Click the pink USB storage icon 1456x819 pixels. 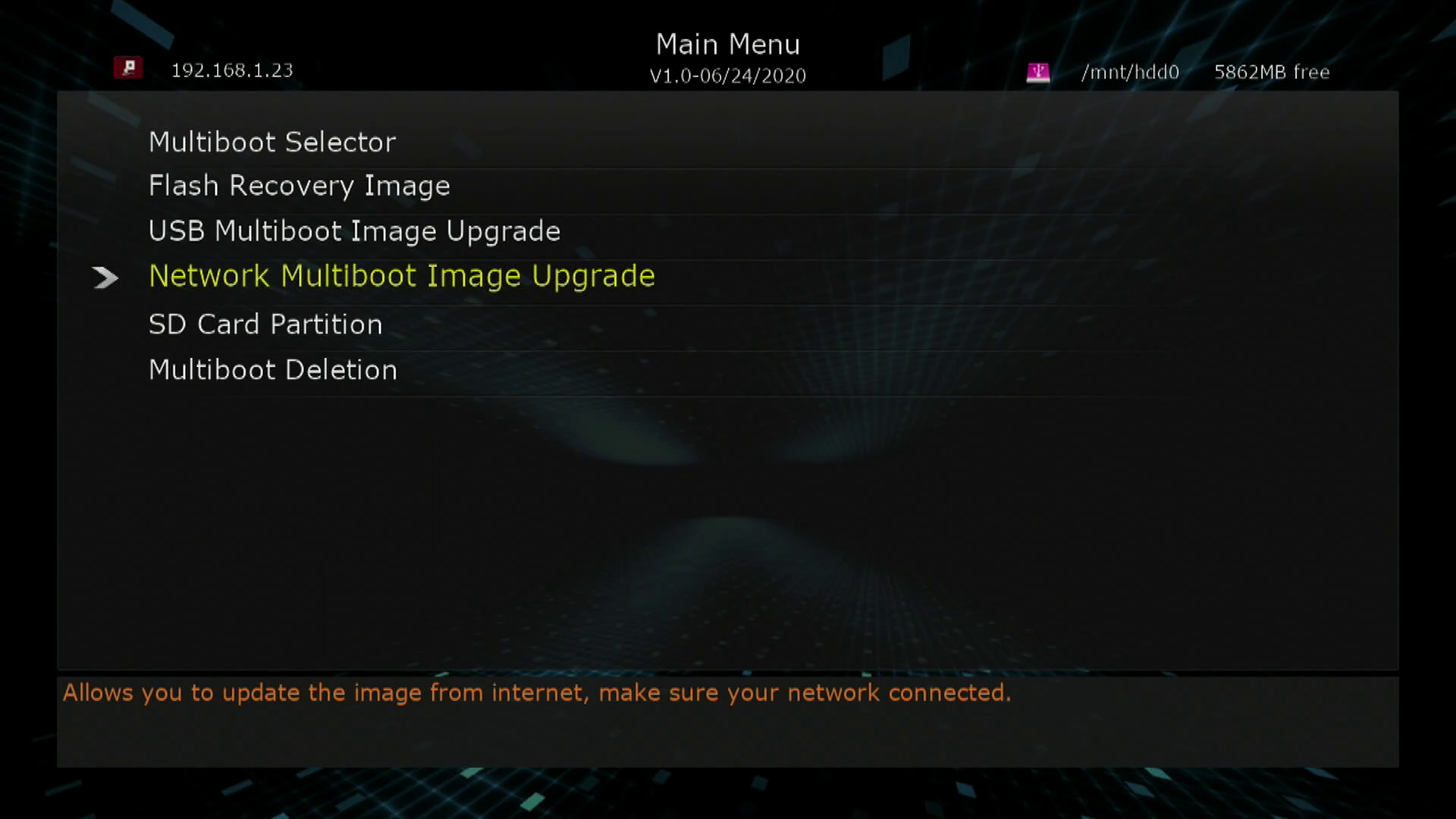click(x=1037, y=72)
